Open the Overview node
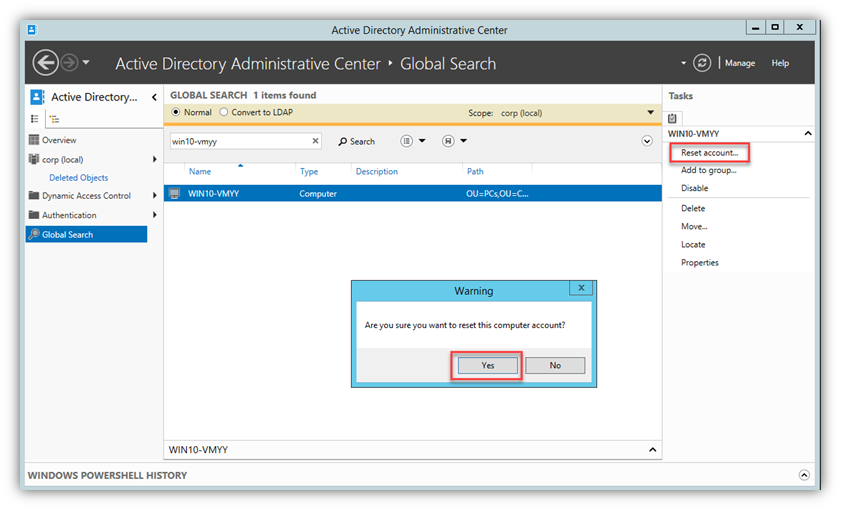The height and width of the screenshot is (510, 841). coord(59,140)
